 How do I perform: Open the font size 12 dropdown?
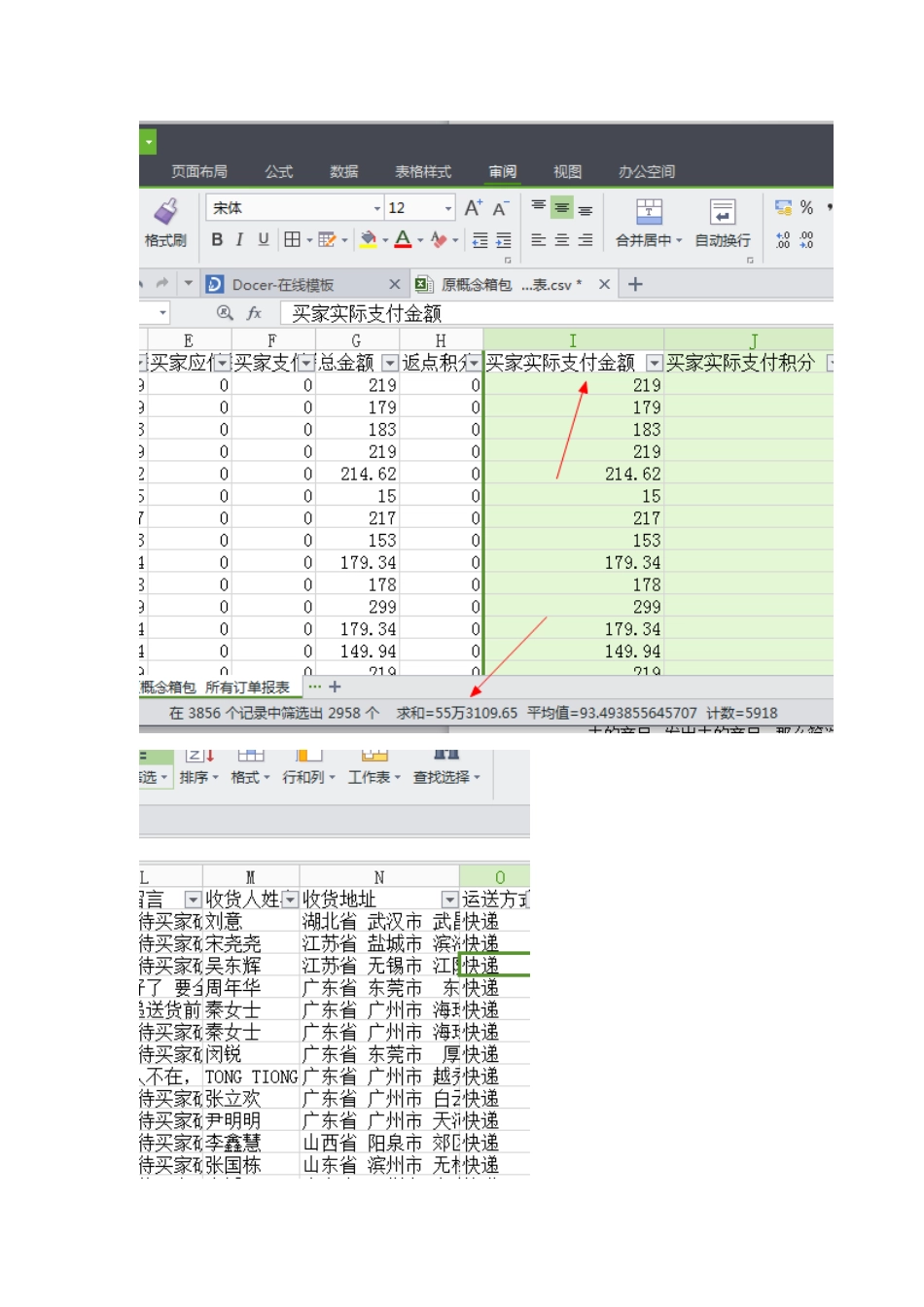coord(448,208)
